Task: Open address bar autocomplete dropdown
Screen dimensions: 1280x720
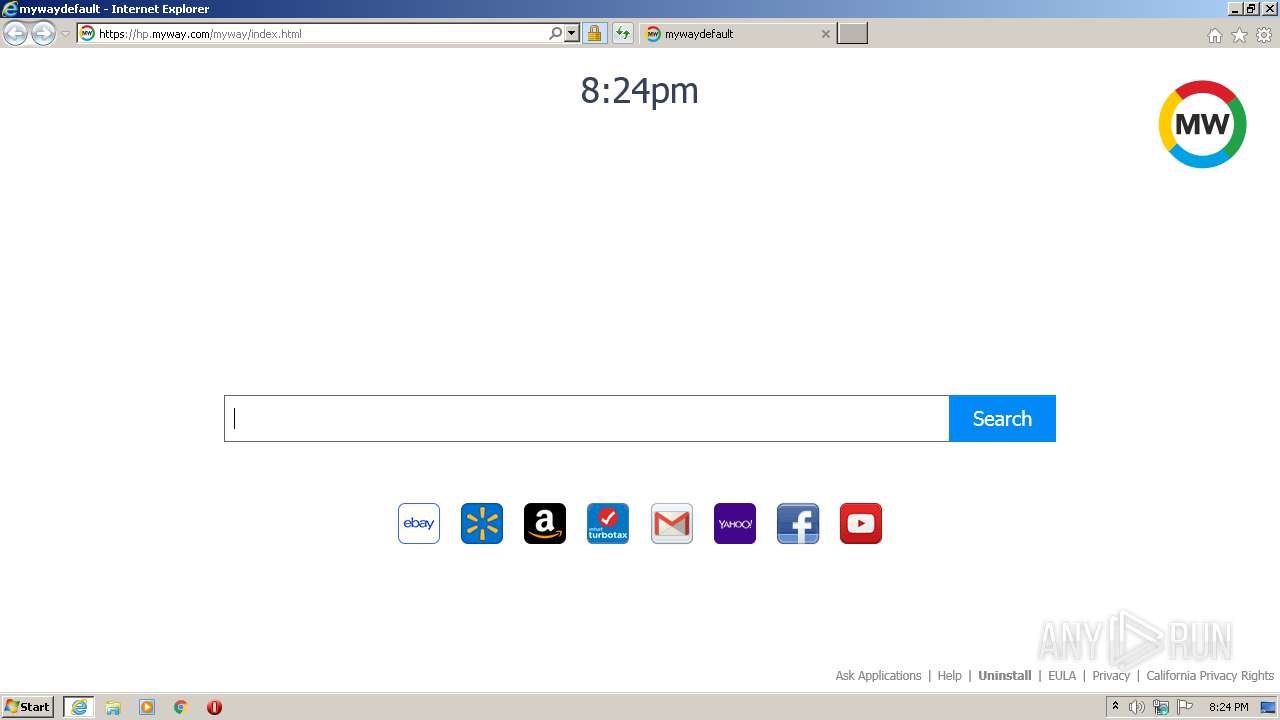Action: click(572, 33)
